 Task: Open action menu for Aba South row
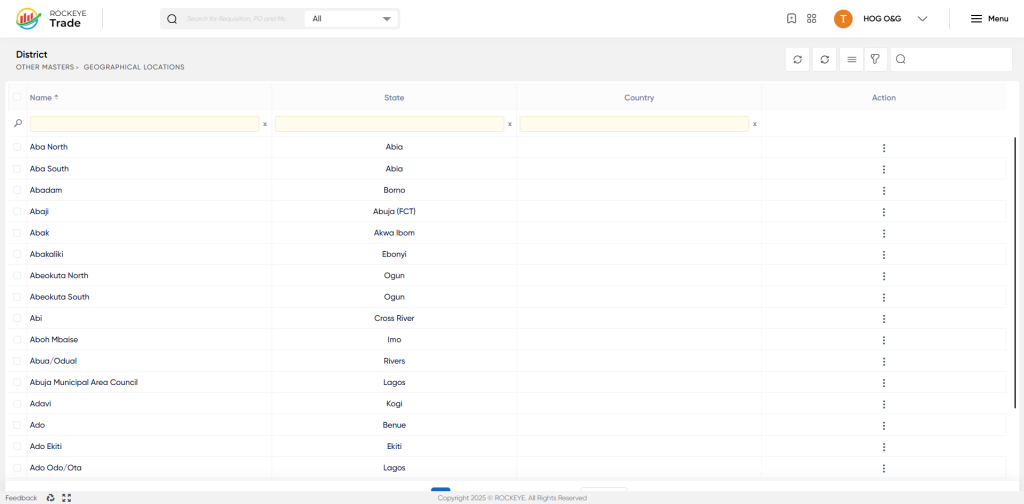pos(884,169)
